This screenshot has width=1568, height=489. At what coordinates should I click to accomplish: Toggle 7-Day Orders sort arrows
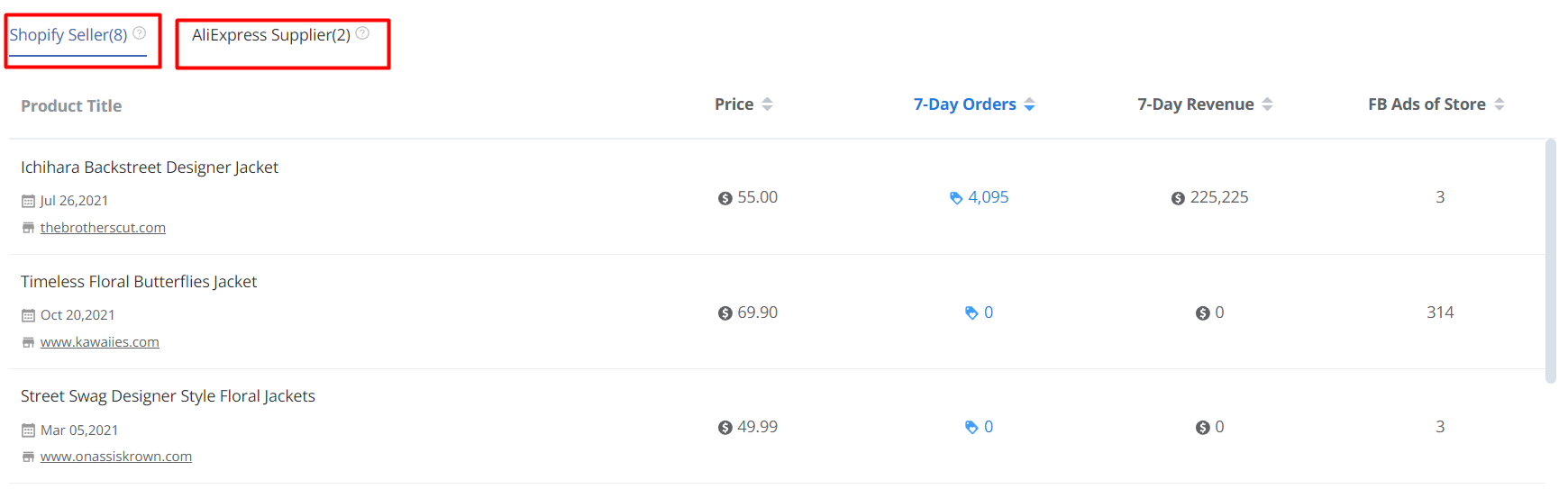point(1029,104)
